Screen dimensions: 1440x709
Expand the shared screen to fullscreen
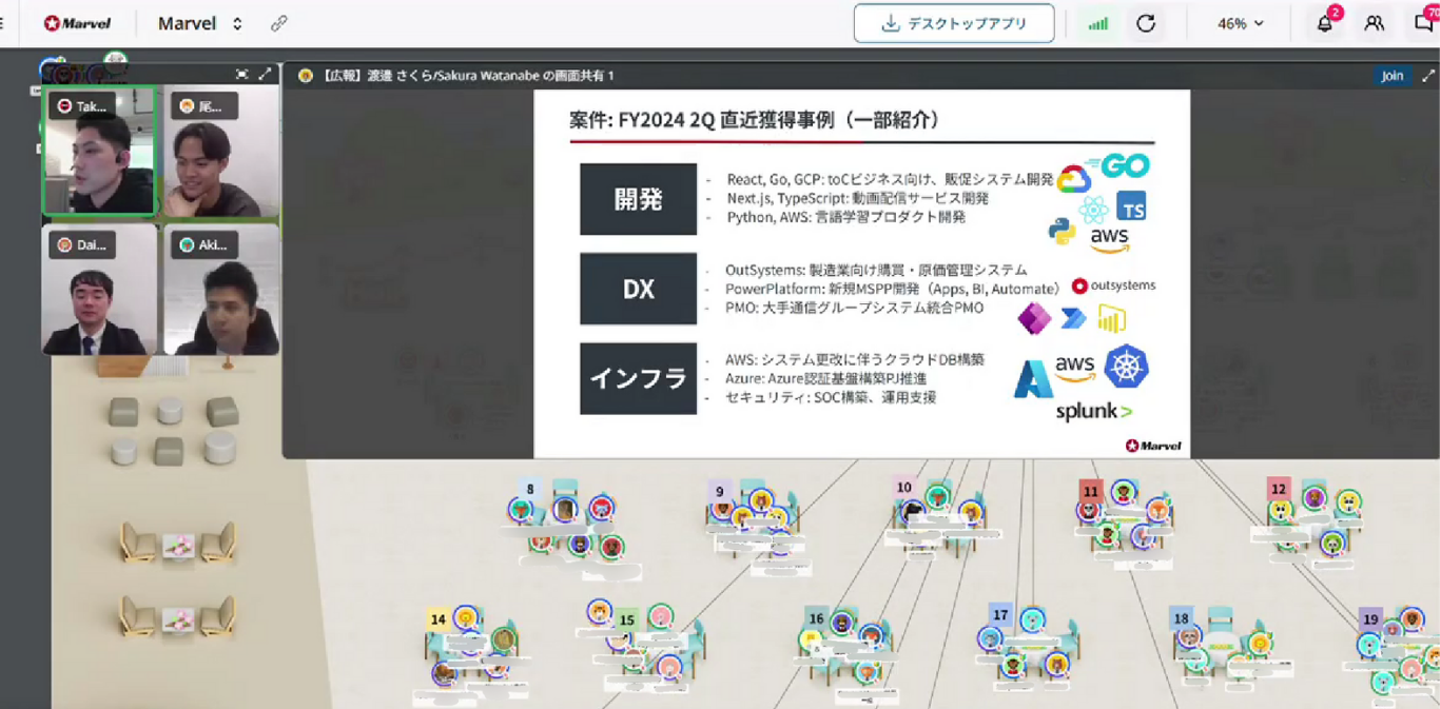(x=1429, y=75)
